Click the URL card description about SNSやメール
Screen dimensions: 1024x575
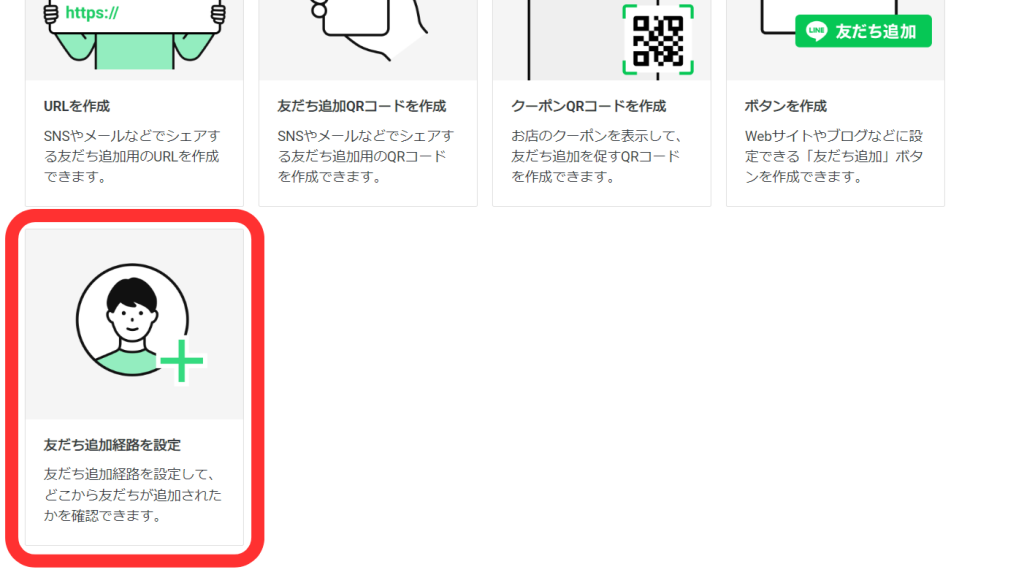tap(132, 156)
